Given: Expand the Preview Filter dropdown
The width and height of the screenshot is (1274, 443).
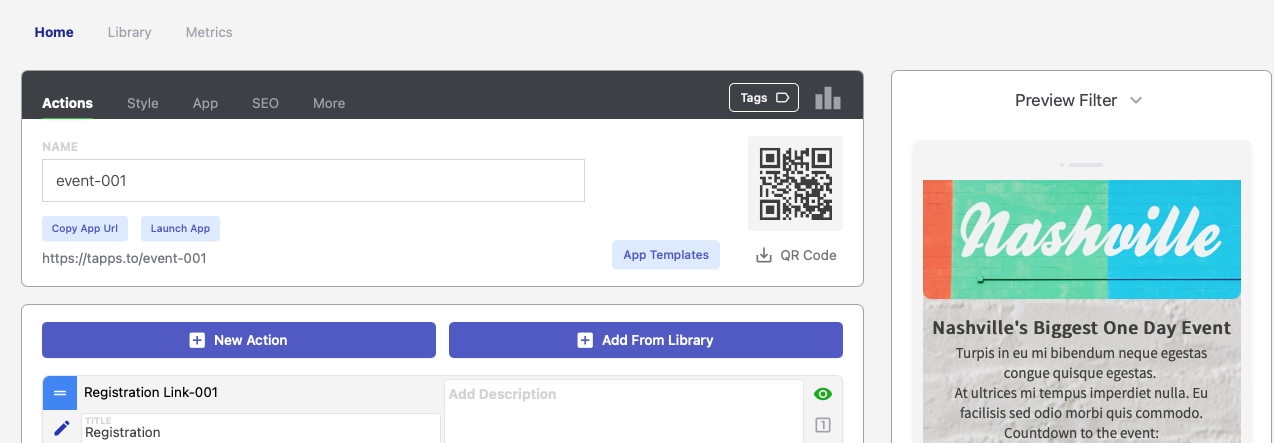Looking at the screenshot, I should pyautogui.click(x=1078, y=100).
